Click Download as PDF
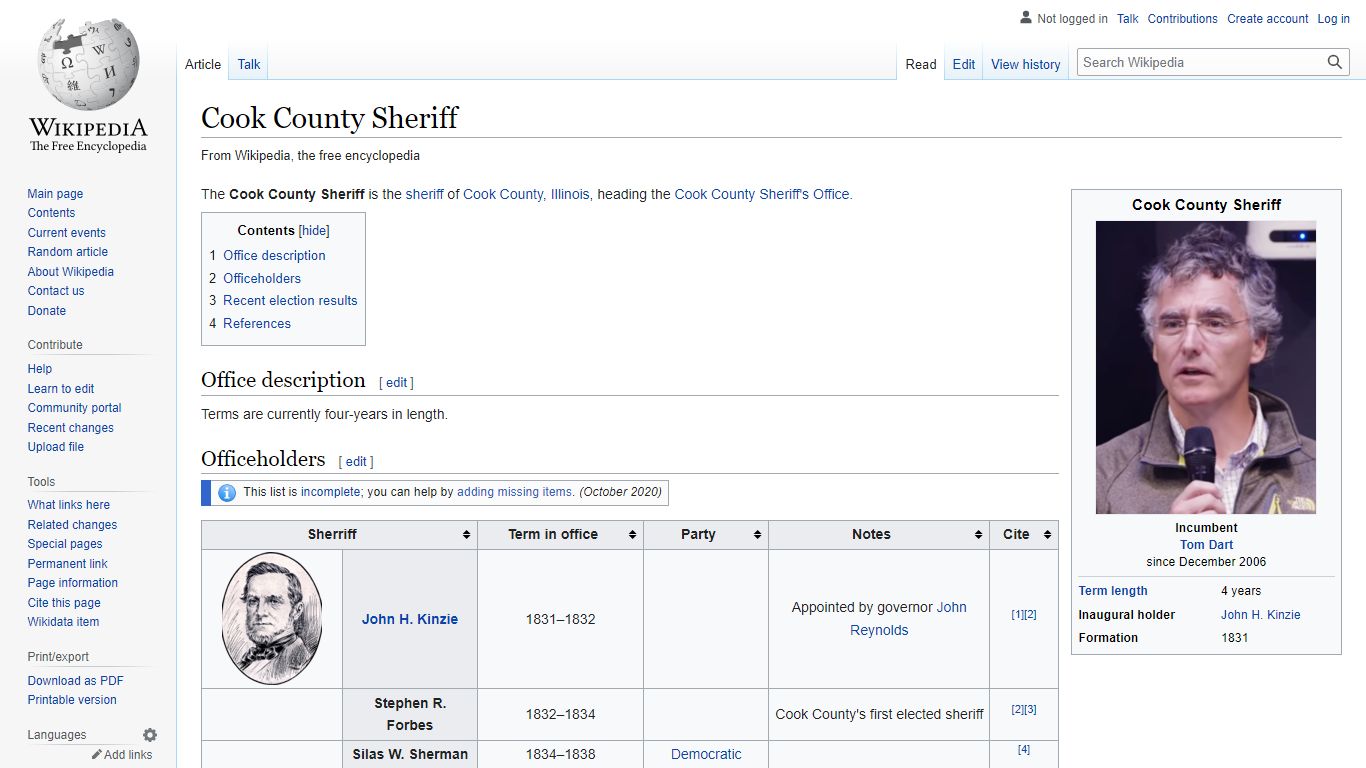Screen dimensions: 1366x768 (75, 681)
